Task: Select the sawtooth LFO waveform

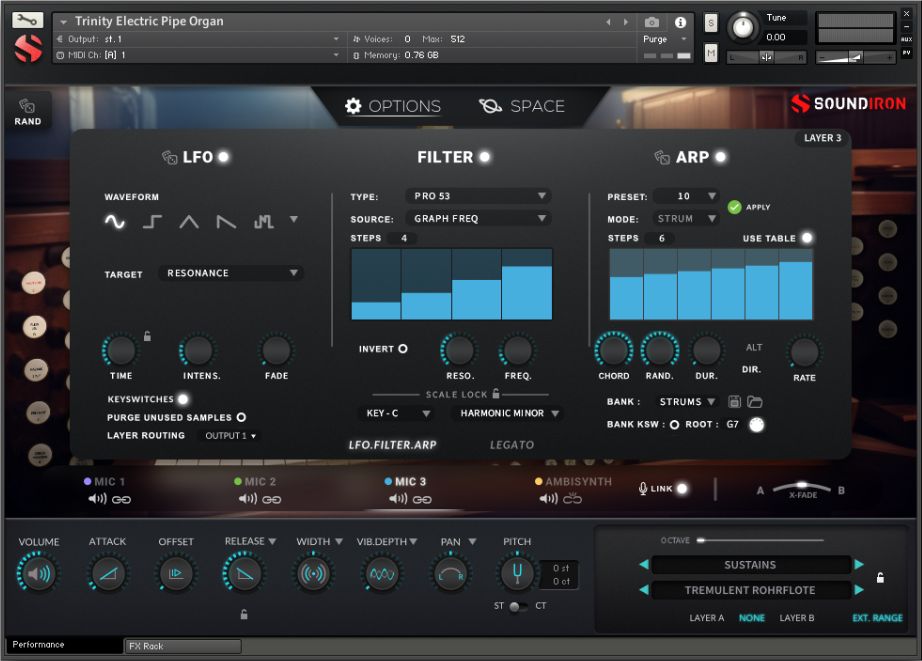Action: (x=227, y=222)
